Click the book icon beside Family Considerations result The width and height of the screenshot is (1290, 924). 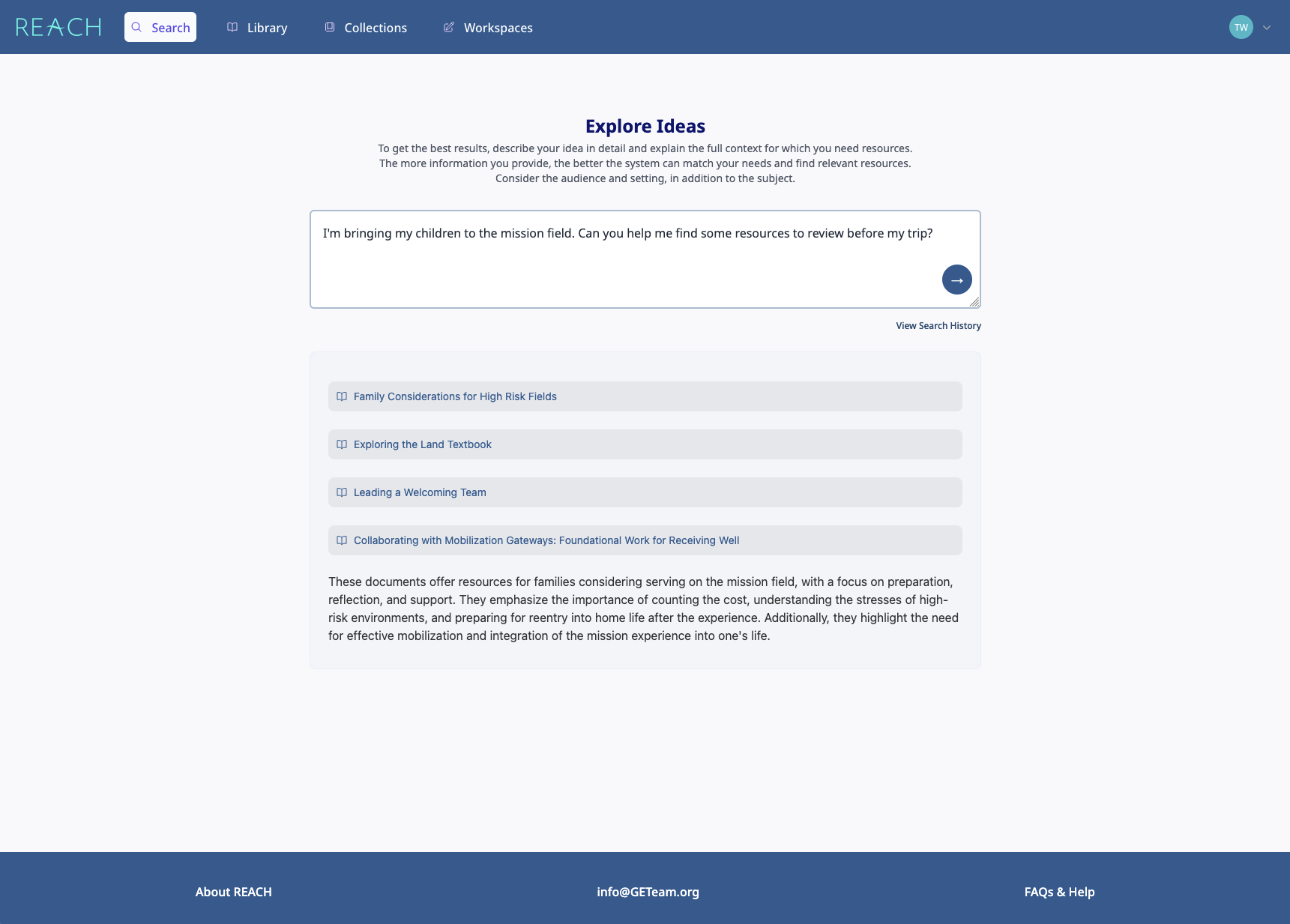pos(343,396)
